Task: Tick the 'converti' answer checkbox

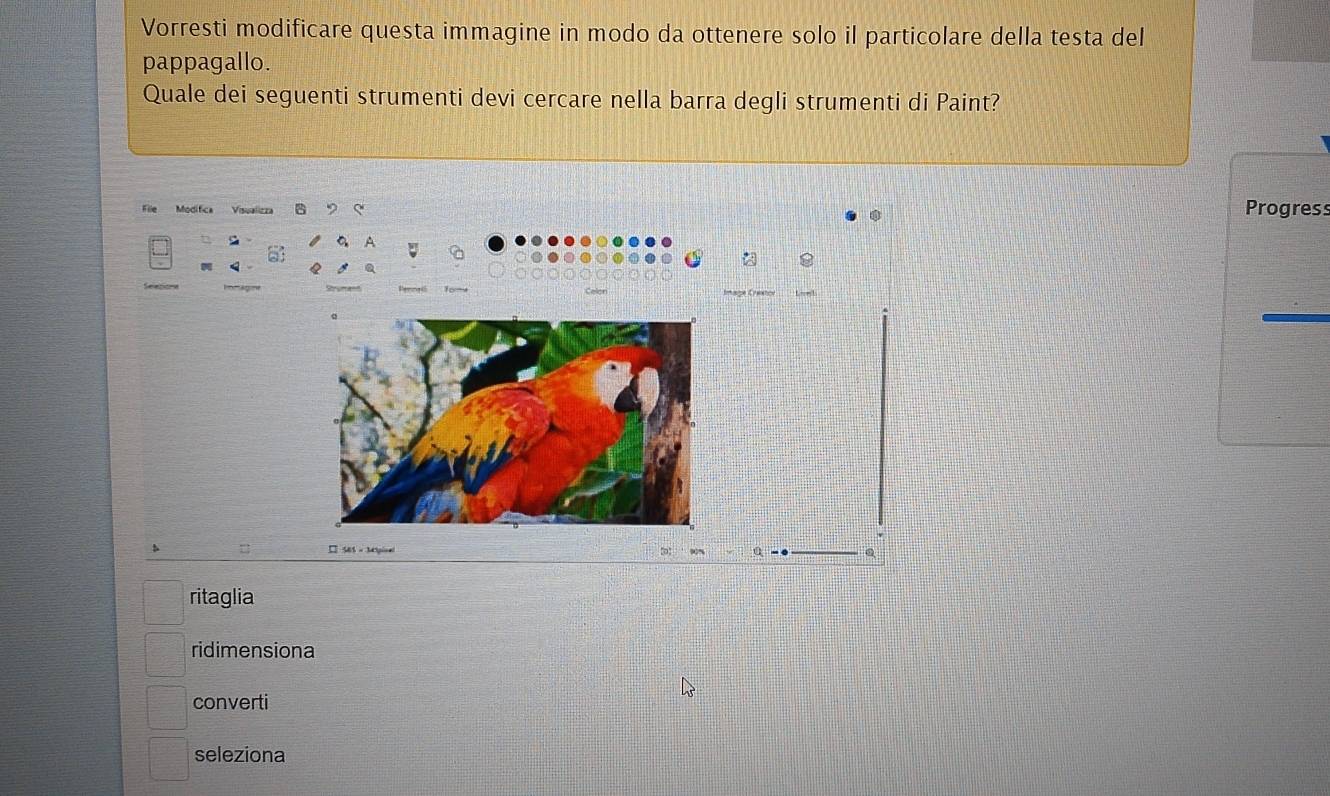Action: coord(166,706)
